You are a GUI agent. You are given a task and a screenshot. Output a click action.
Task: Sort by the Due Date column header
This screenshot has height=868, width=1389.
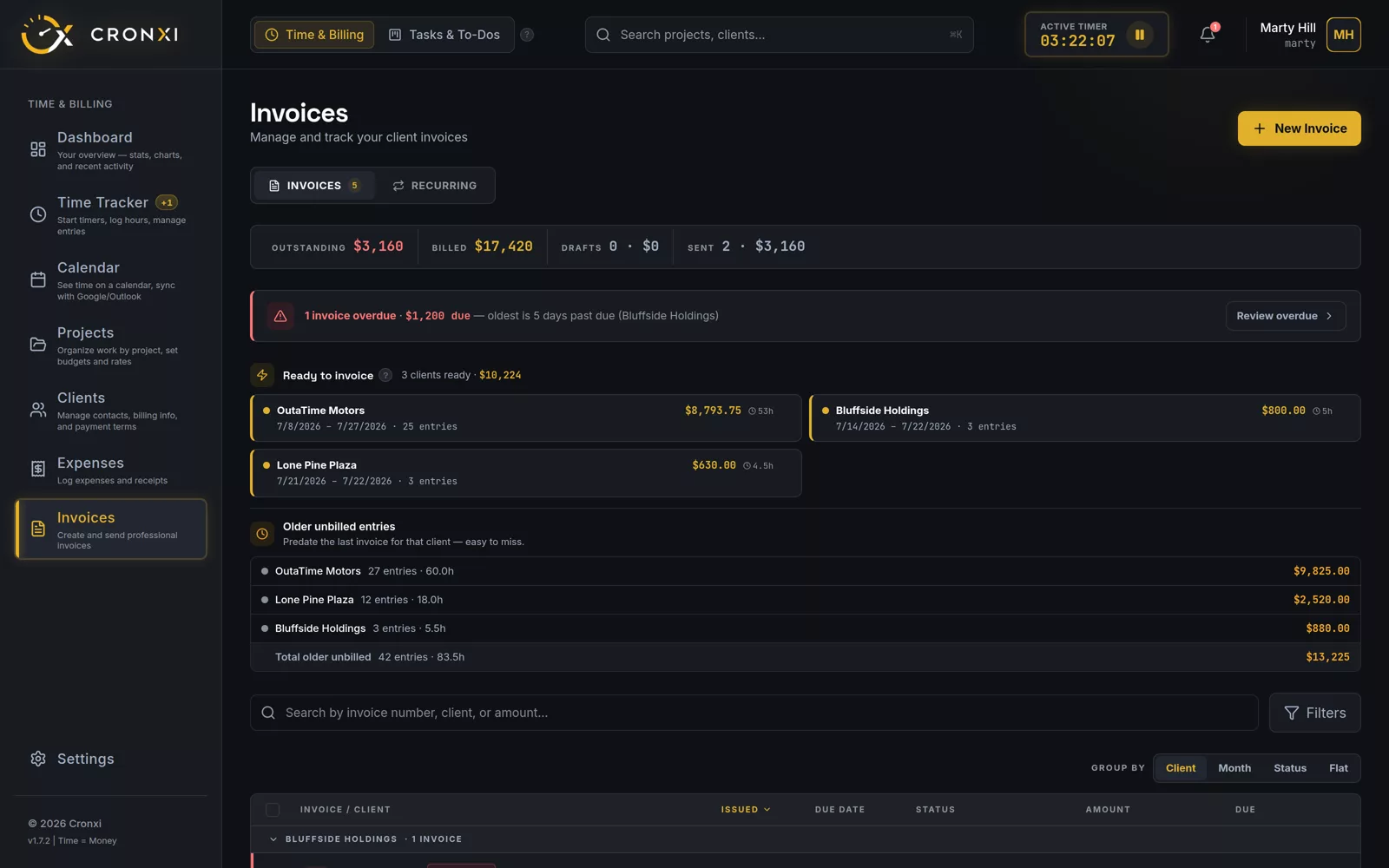point(839,810)
